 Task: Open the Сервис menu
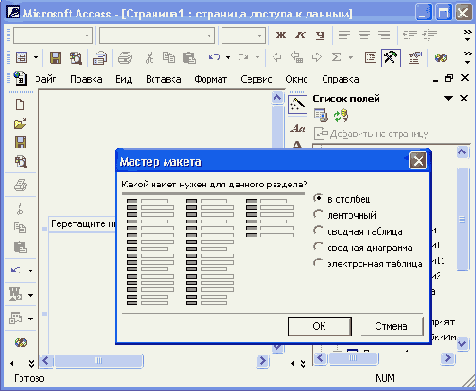pyautogui.click(x=256, y=79)
